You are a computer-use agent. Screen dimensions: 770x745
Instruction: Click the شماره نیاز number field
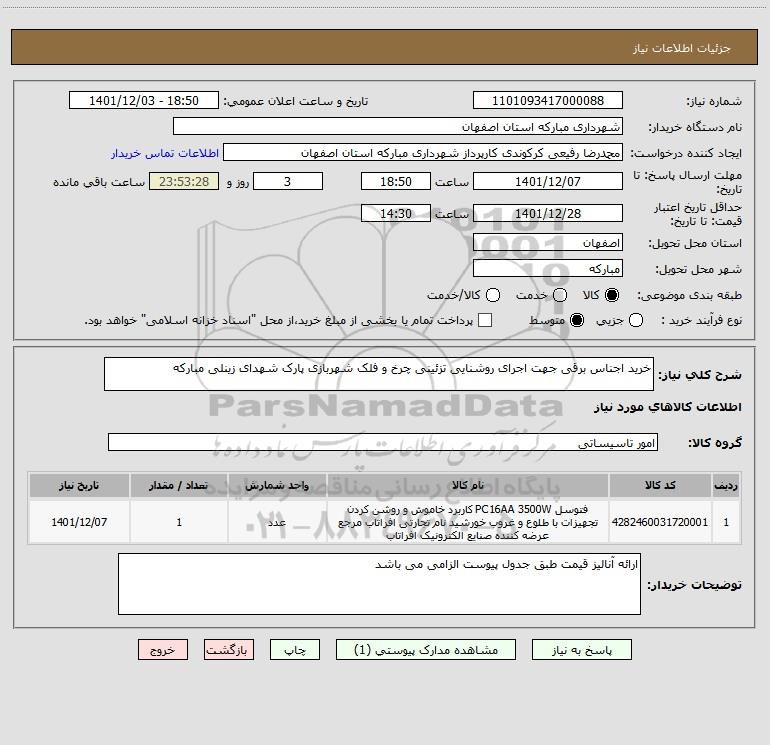point(548,101)
